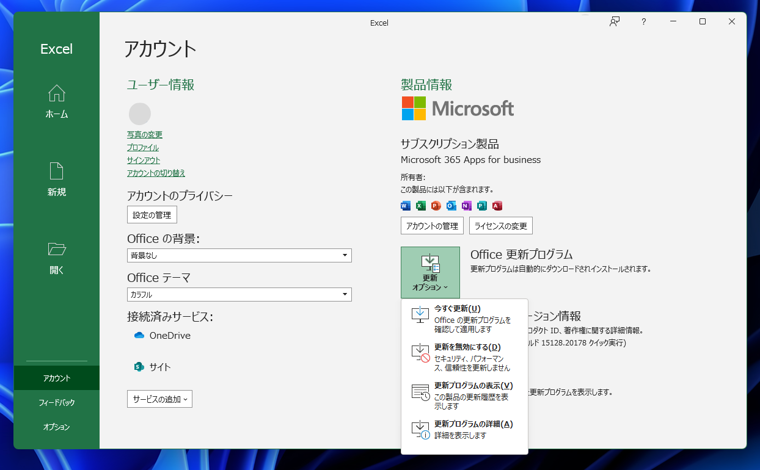Click the Outlook product icon
Image resolution: width=760 pixels, height=470 pixels.
coord(451,206)
